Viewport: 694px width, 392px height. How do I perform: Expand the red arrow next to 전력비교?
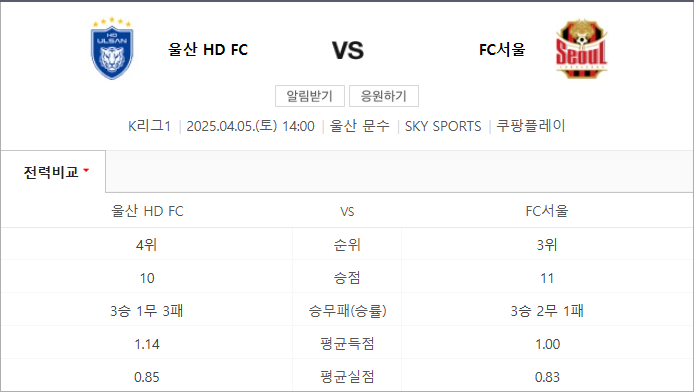click(86, 170)
